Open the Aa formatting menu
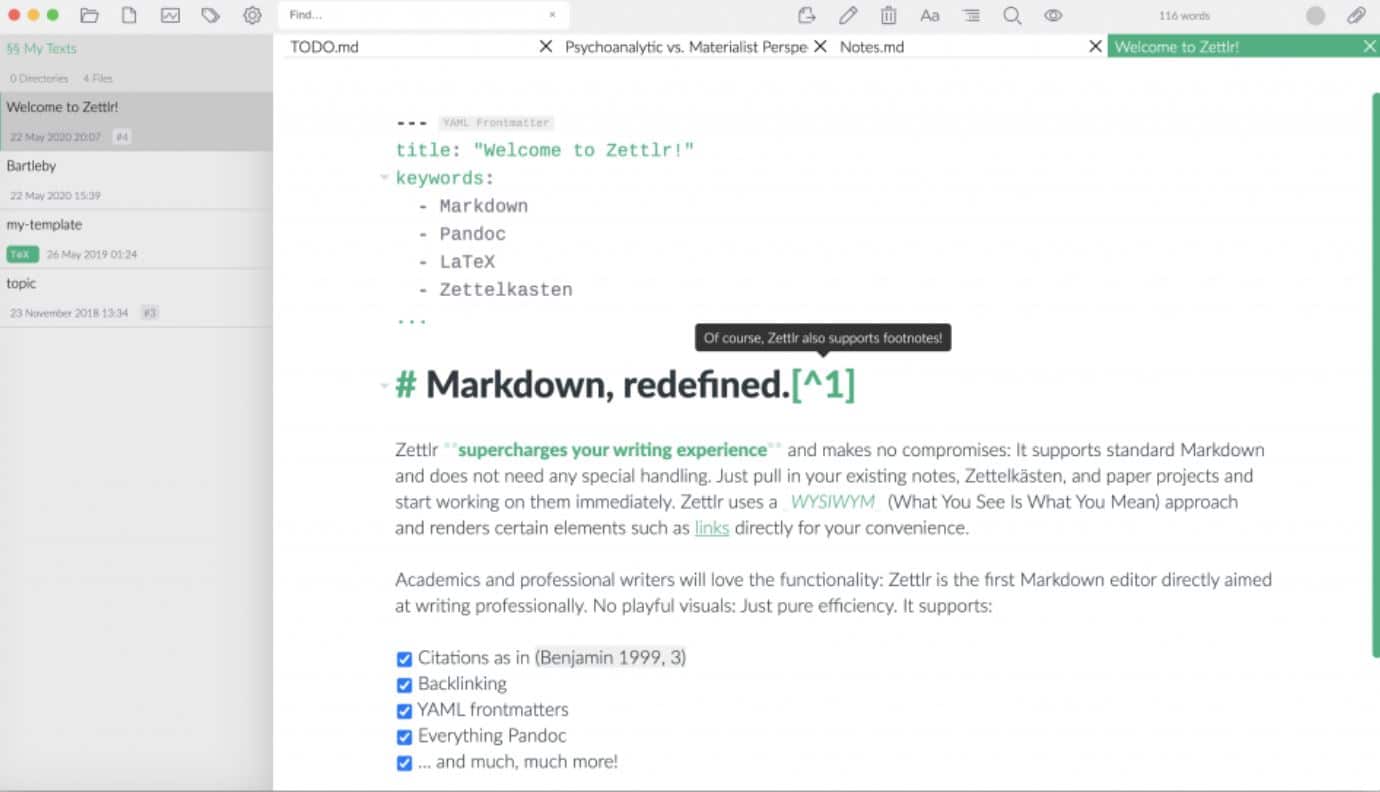 coord(930,16)
